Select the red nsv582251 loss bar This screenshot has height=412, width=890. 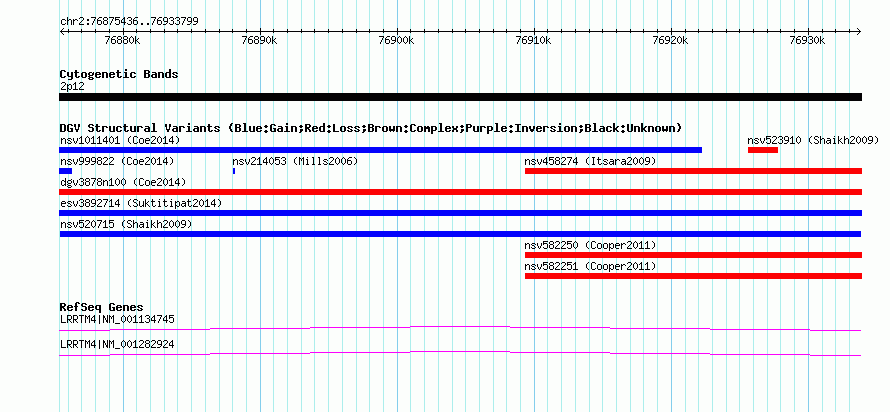694,276
